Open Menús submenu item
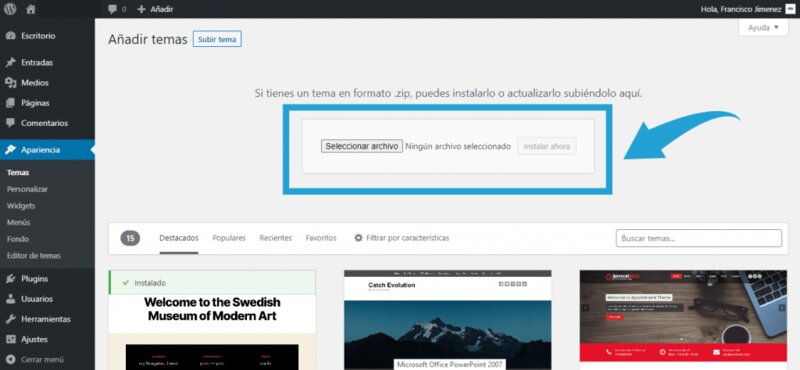The width and height of the screenshot is (800, 370). (18, 223)
